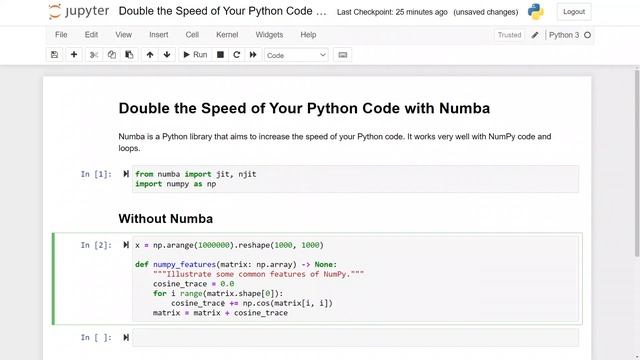This screenshot has width=640, height=360.
Task: Click the page vertical scrollbar
Action: tap(637, 163)
